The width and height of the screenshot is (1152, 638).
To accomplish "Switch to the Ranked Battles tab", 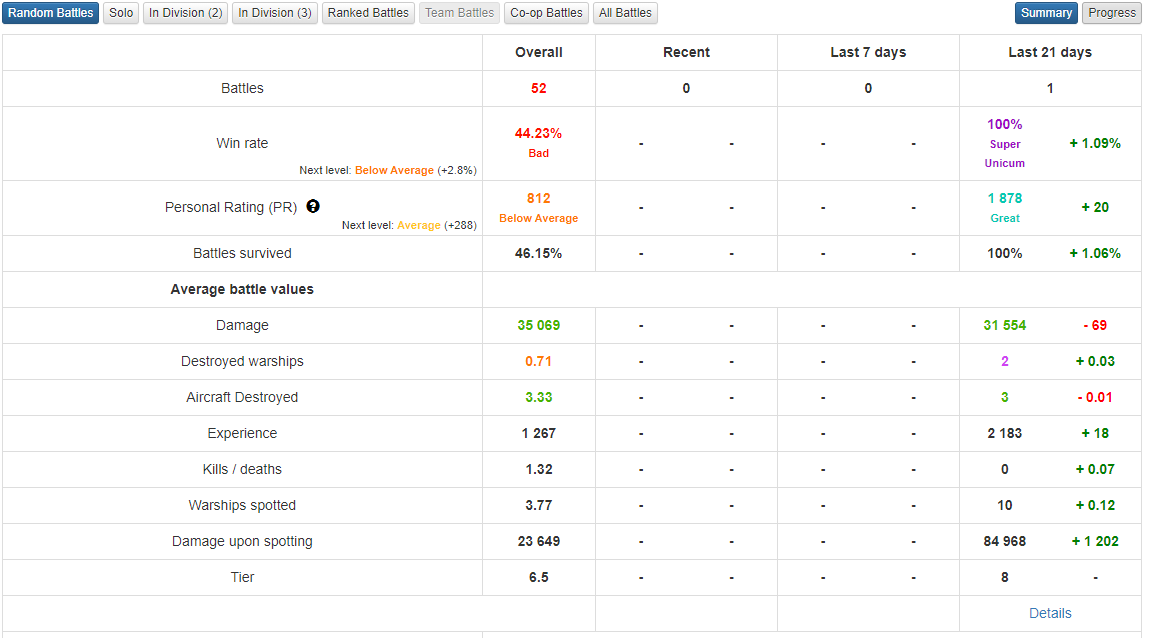I will point(368,13).
